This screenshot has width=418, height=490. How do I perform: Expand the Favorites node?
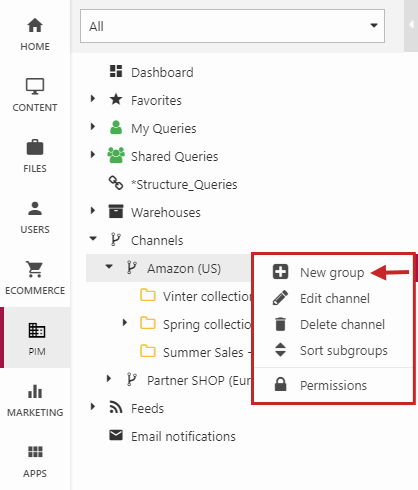93,99
